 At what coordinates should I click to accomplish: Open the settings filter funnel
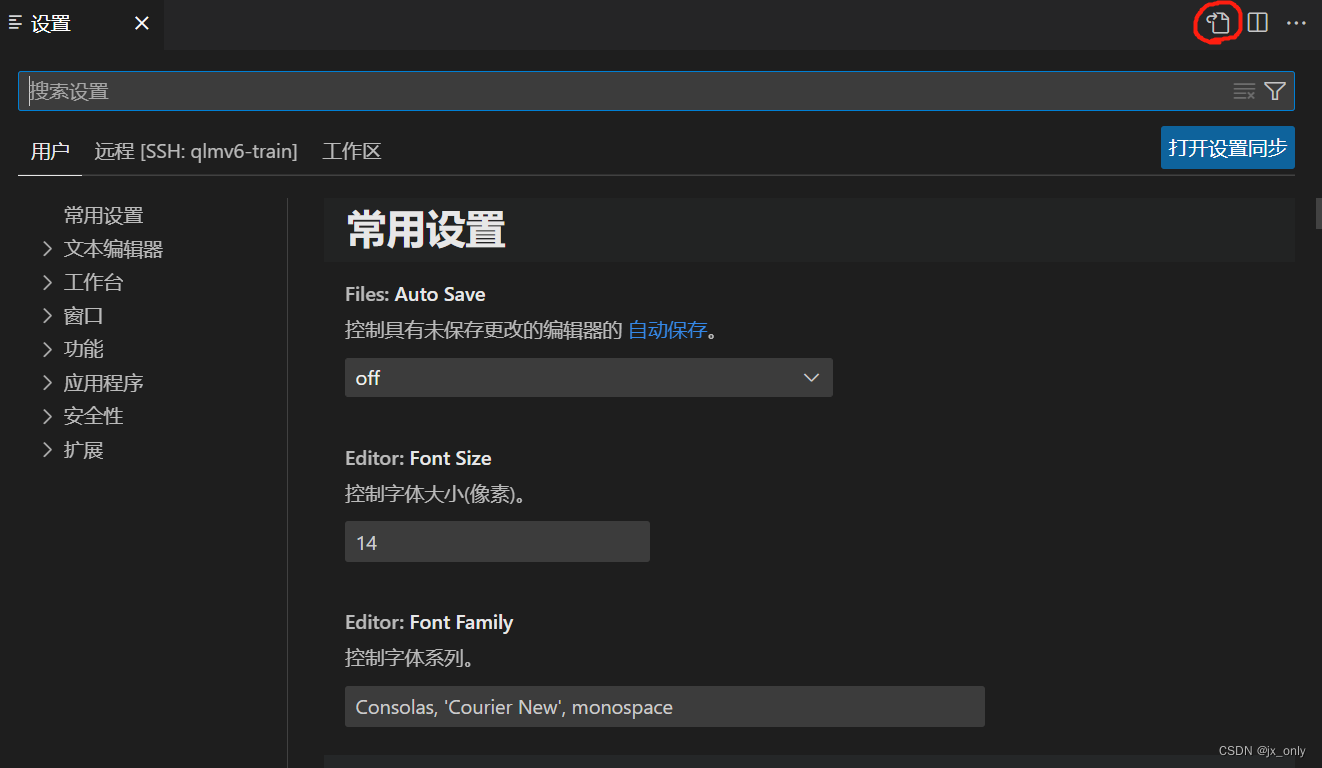(x=1275, y=91)
